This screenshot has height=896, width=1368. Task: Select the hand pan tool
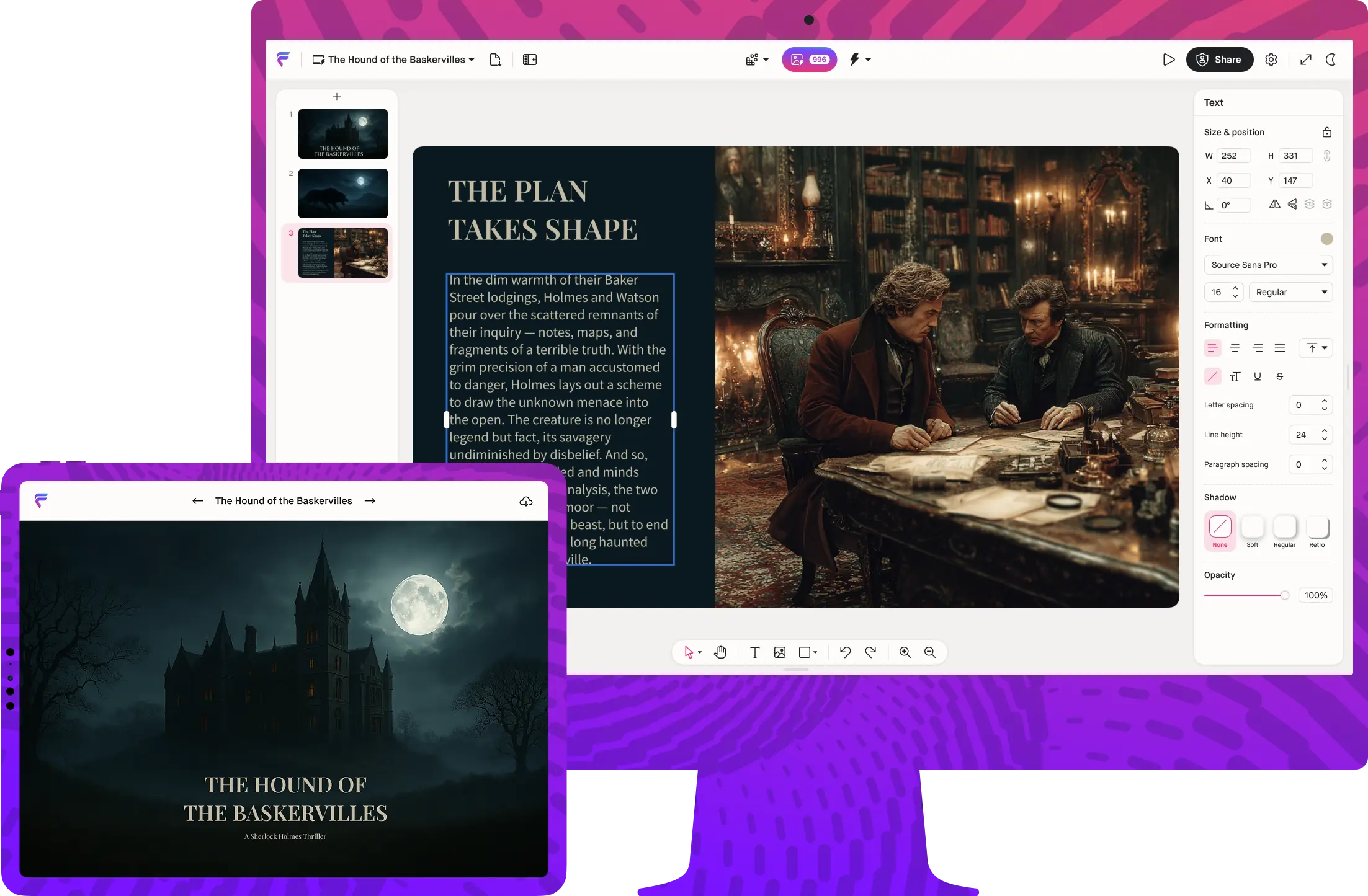coord(720,652)
